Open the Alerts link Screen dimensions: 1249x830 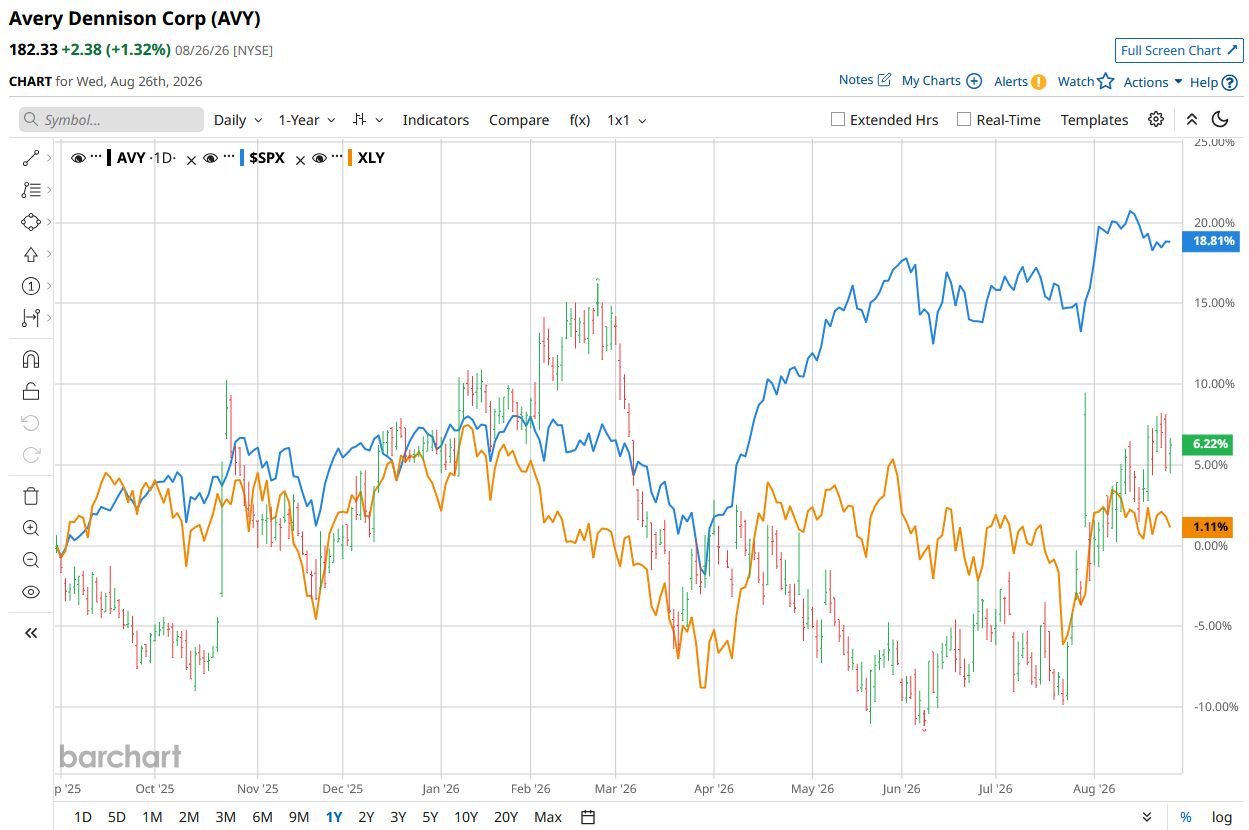click(x=1020, y=82)
